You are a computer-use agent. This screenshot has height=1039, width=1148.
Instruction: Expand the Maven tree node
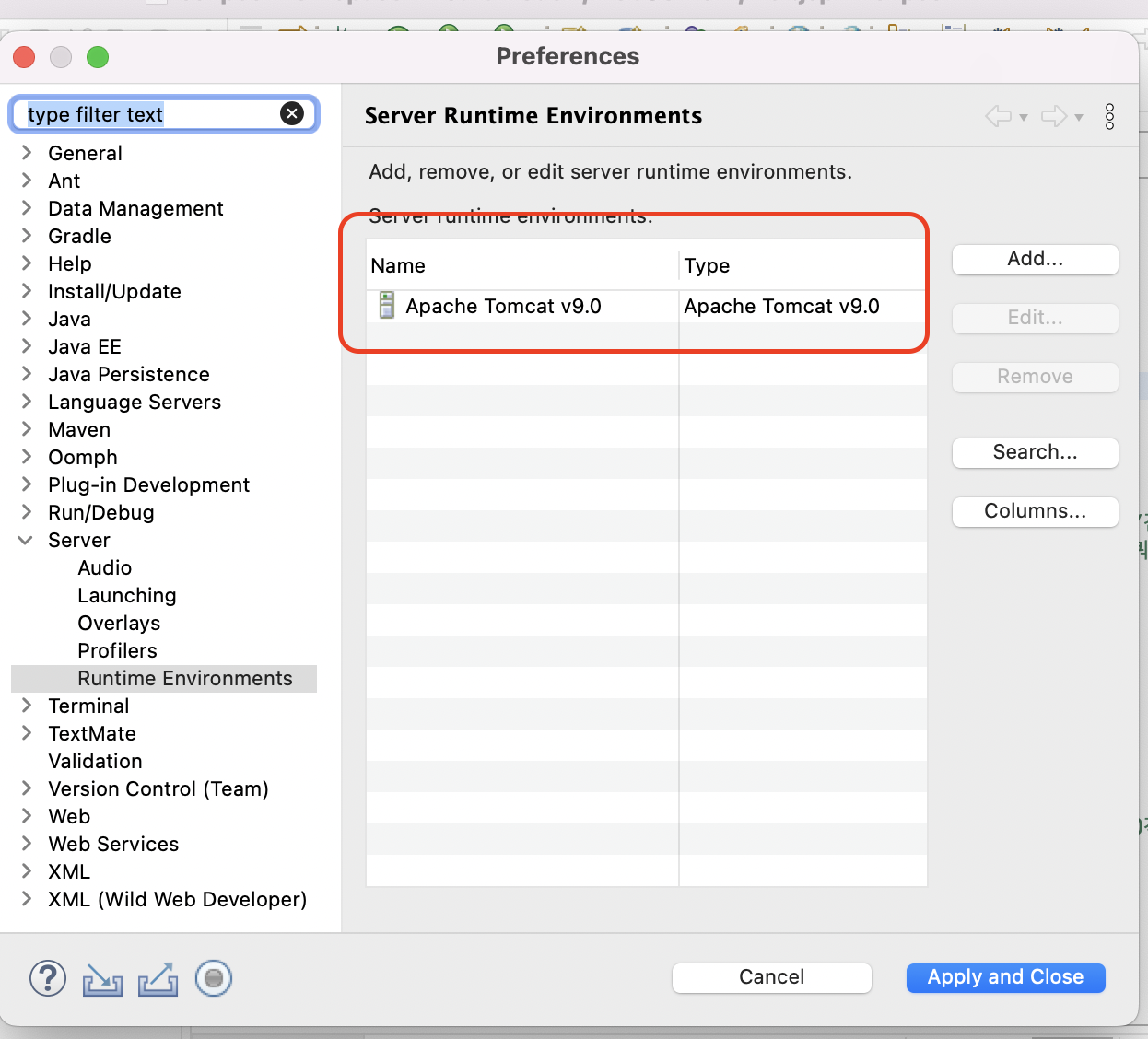[x=27, y=428]
